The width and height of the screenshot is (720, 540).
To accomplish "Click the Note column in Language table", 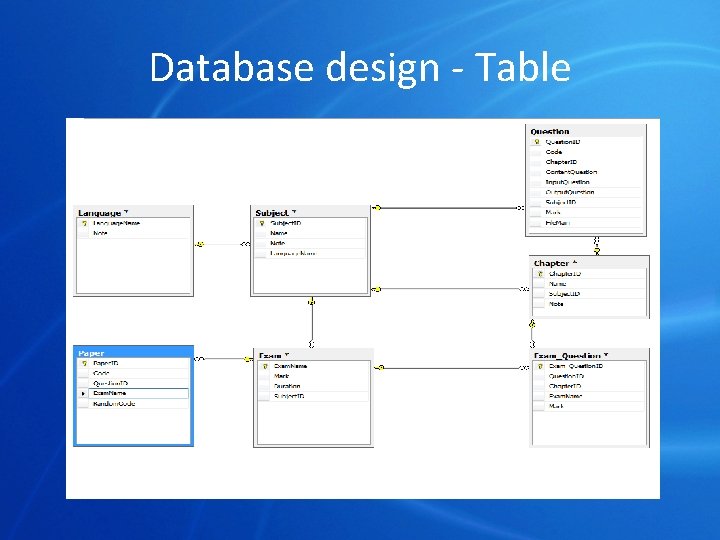I will click(x=134, y=233).
